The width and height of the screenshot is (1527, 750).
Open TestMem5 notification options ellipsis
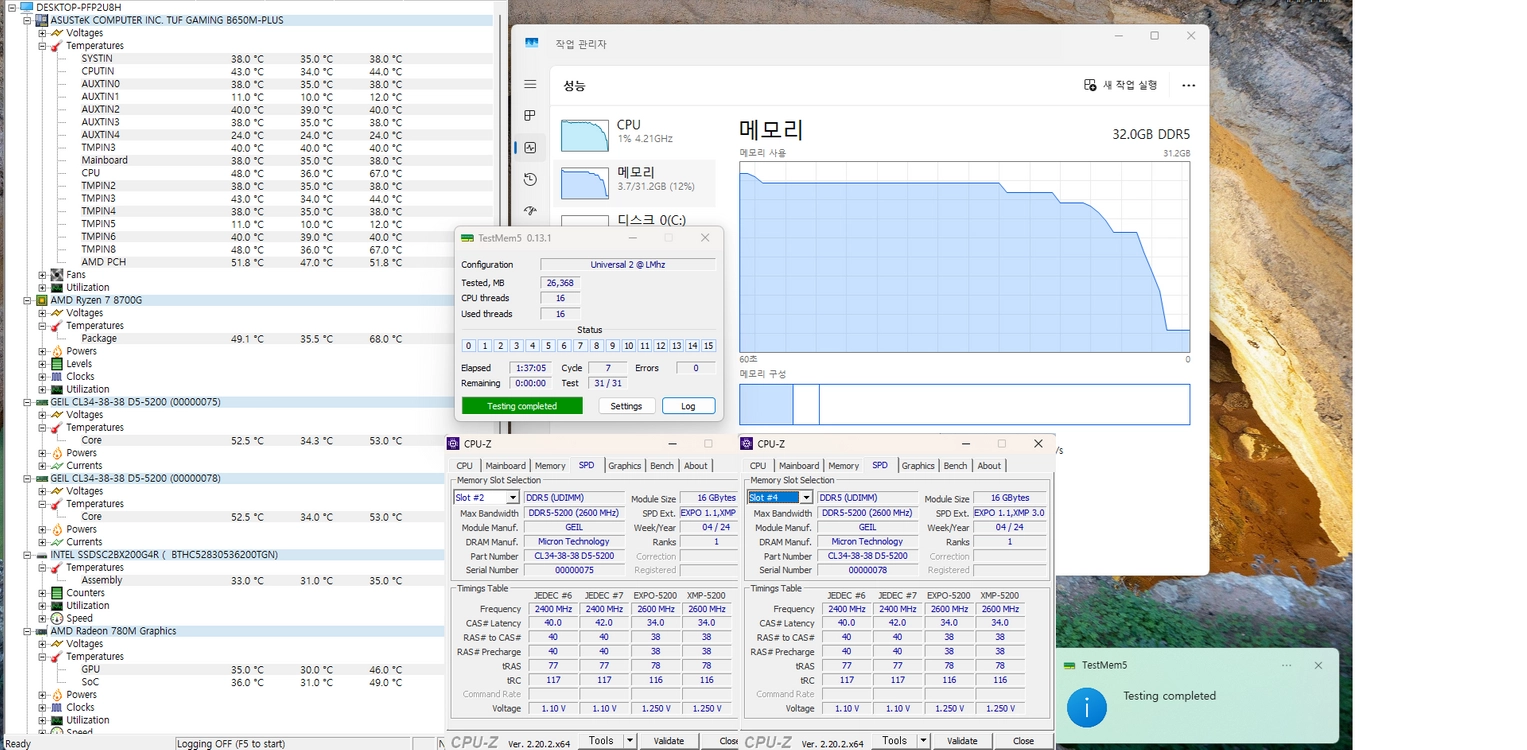tap(1287, 665)
